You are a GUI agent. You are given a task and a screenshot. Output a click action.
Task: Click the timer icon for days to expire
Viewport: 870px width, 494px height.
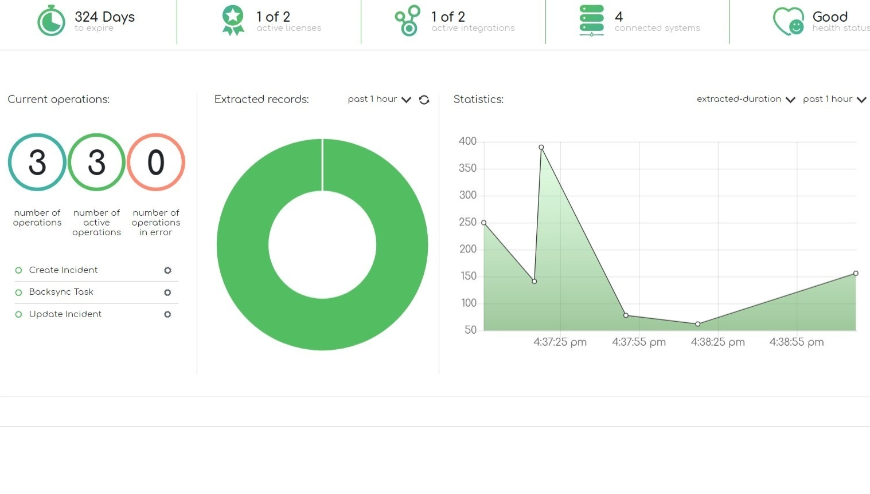[51, 21]
